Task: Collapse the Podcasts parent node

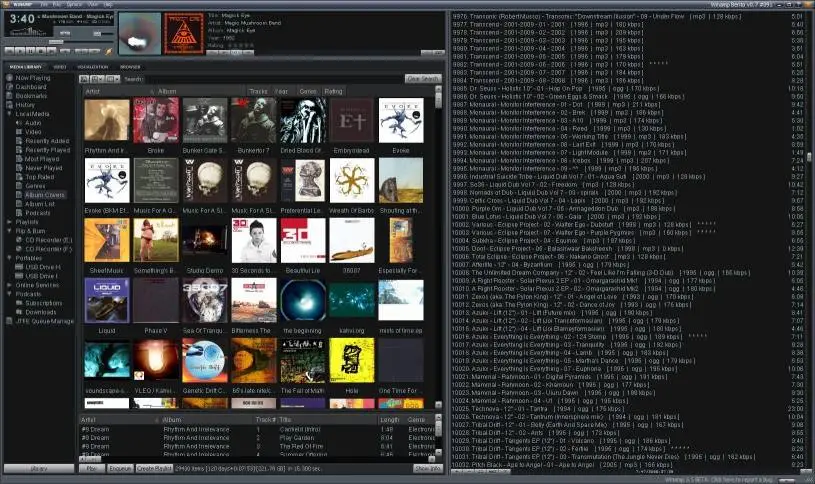Action: (x=9, y=294)
